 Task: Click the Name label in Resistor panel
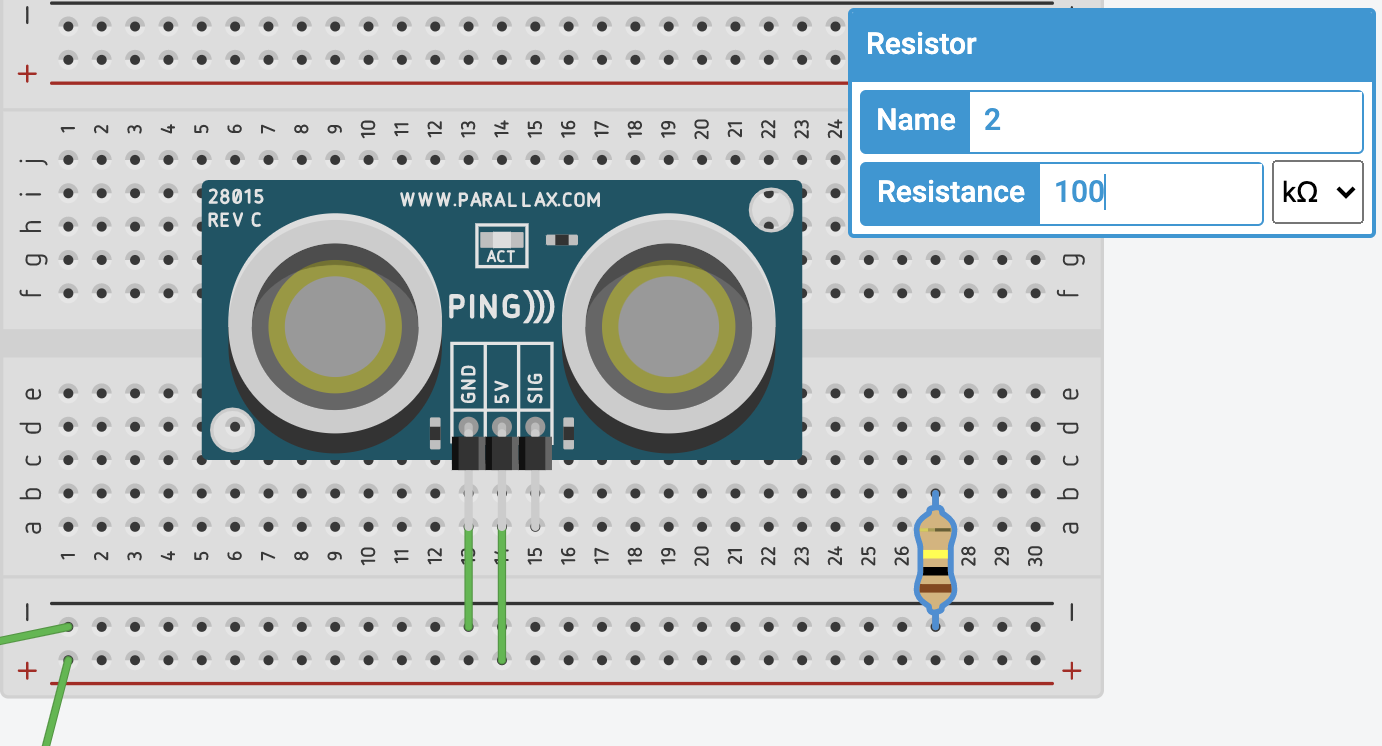click(x=916, y=121)
